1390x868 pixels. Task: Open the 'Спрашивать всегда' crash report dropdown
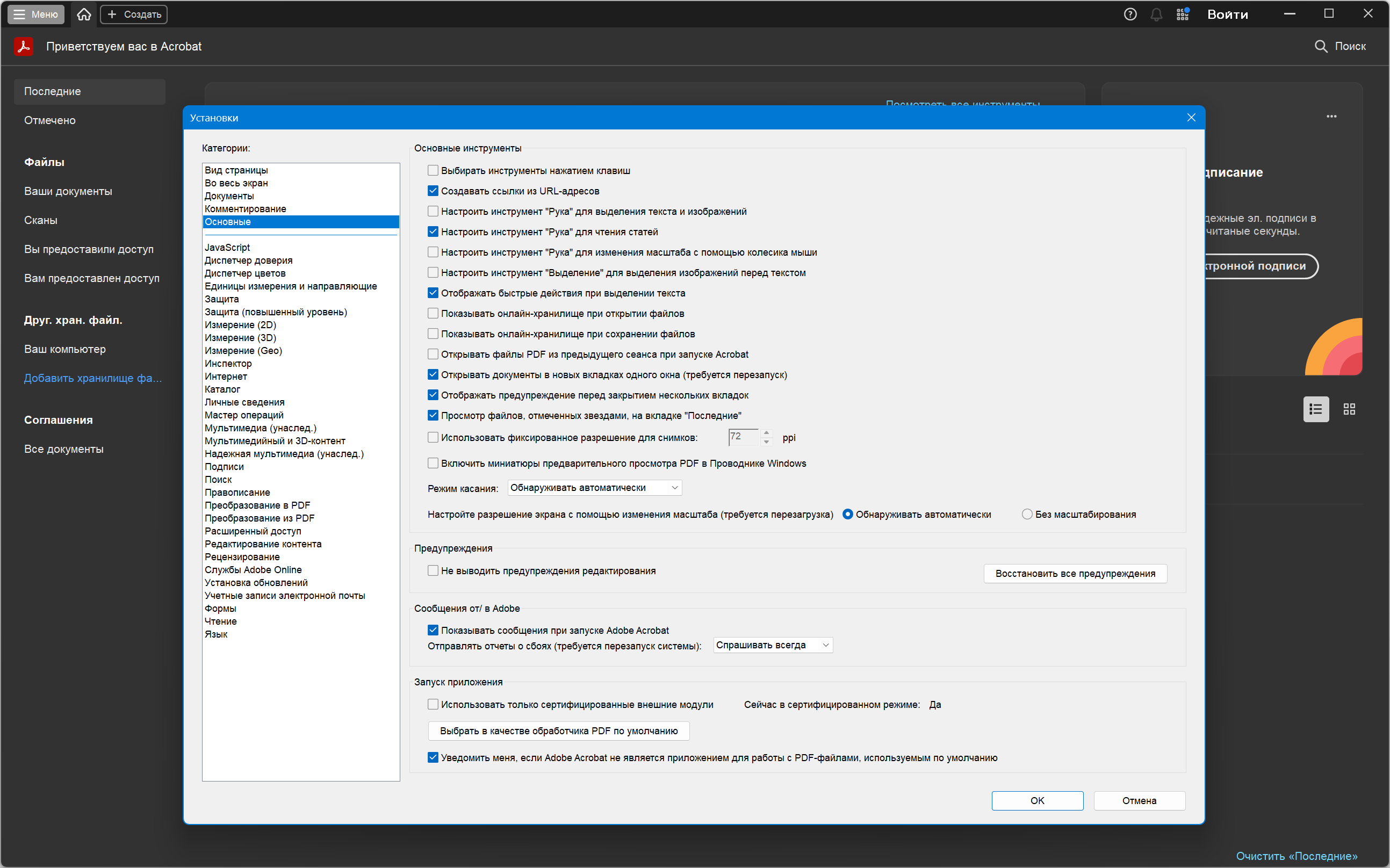pyautogui.click(x=772, y=645)
